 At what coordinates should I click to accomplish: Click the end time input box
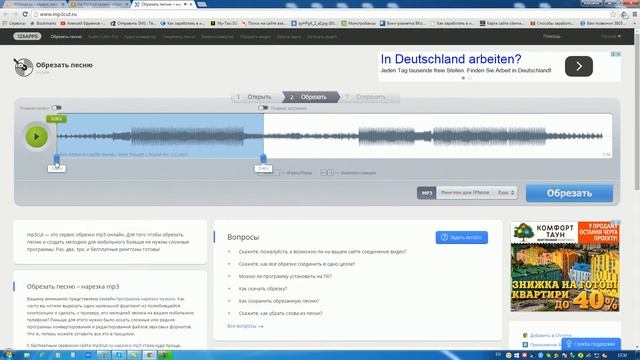(263, 168)
